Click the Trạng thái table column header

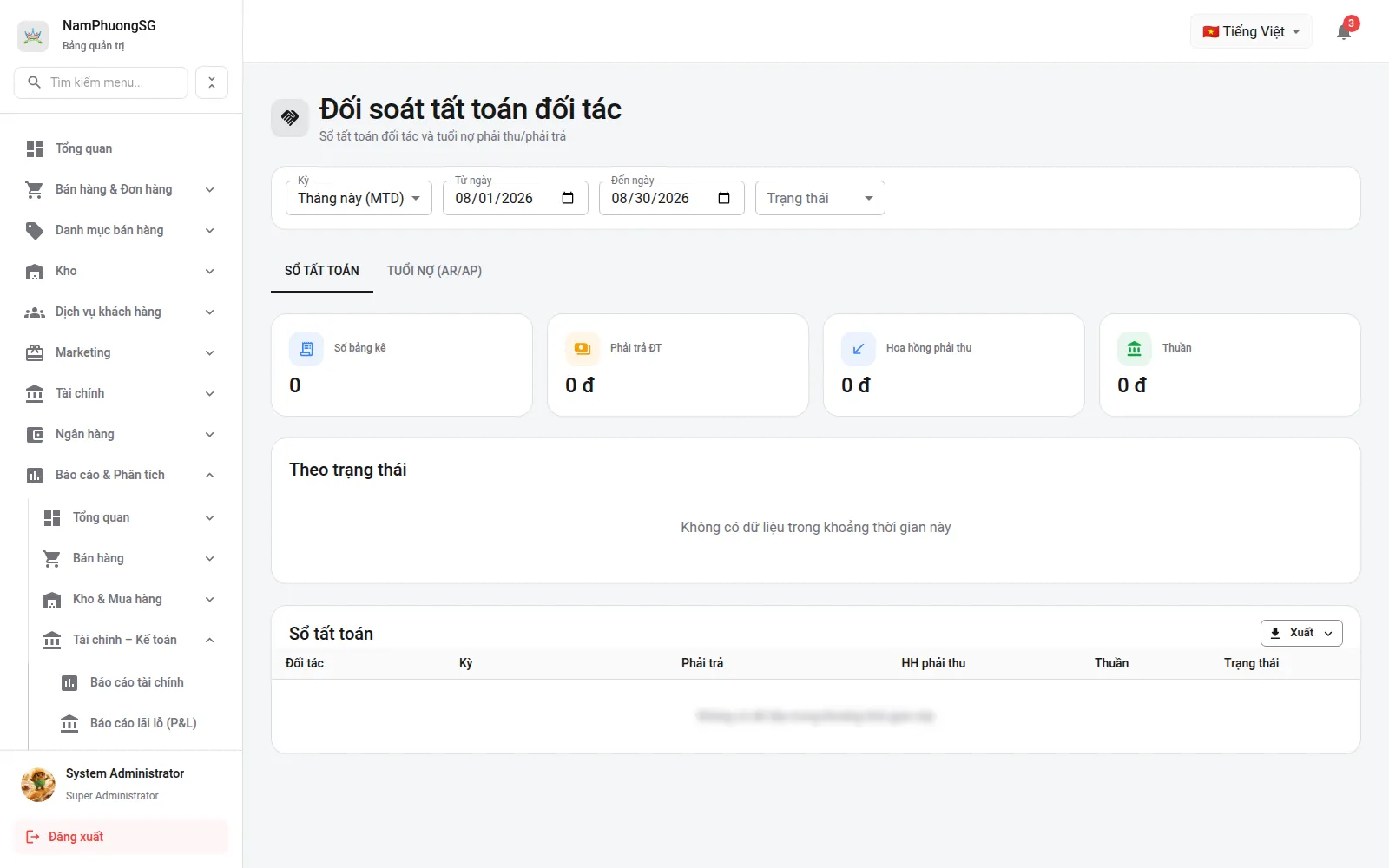point(1251,663)
